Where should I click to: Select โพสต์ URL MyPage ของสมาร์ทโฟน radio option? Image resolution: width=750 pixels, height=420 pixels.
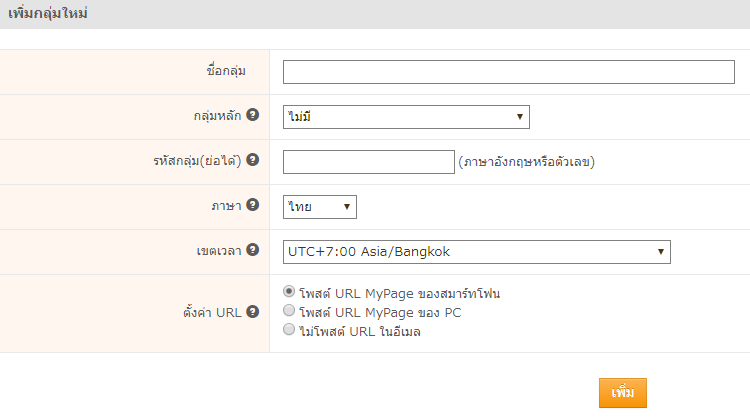click(290, 292)
